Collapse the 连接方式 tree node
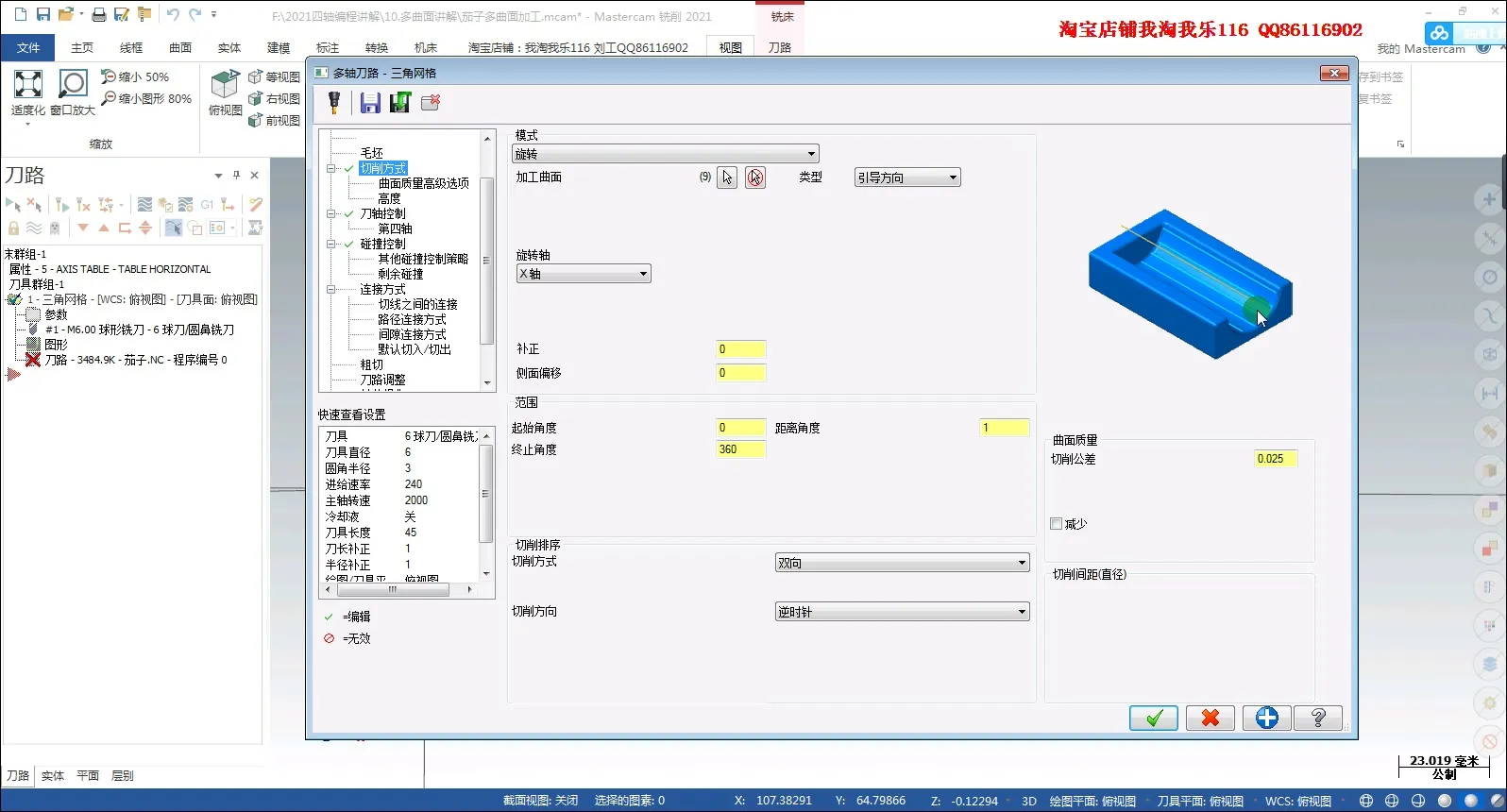 click(x=331, y=289)
